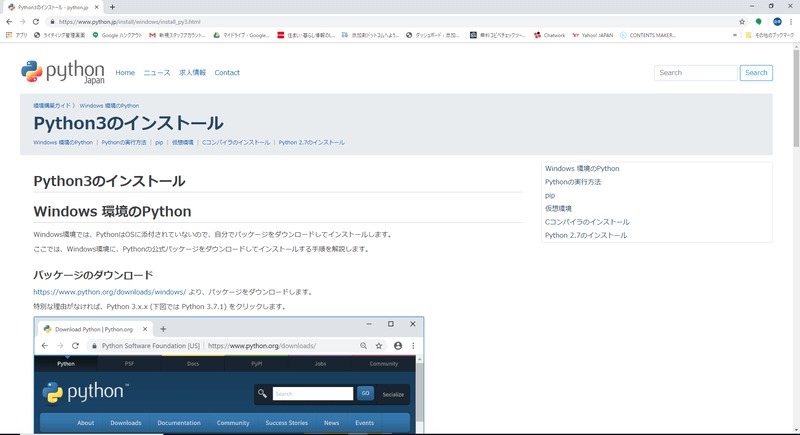The height and width of the screenshot is (435, 800).
Task: Open the ライティング管理画面 bookmark
Action: point(59,35)
